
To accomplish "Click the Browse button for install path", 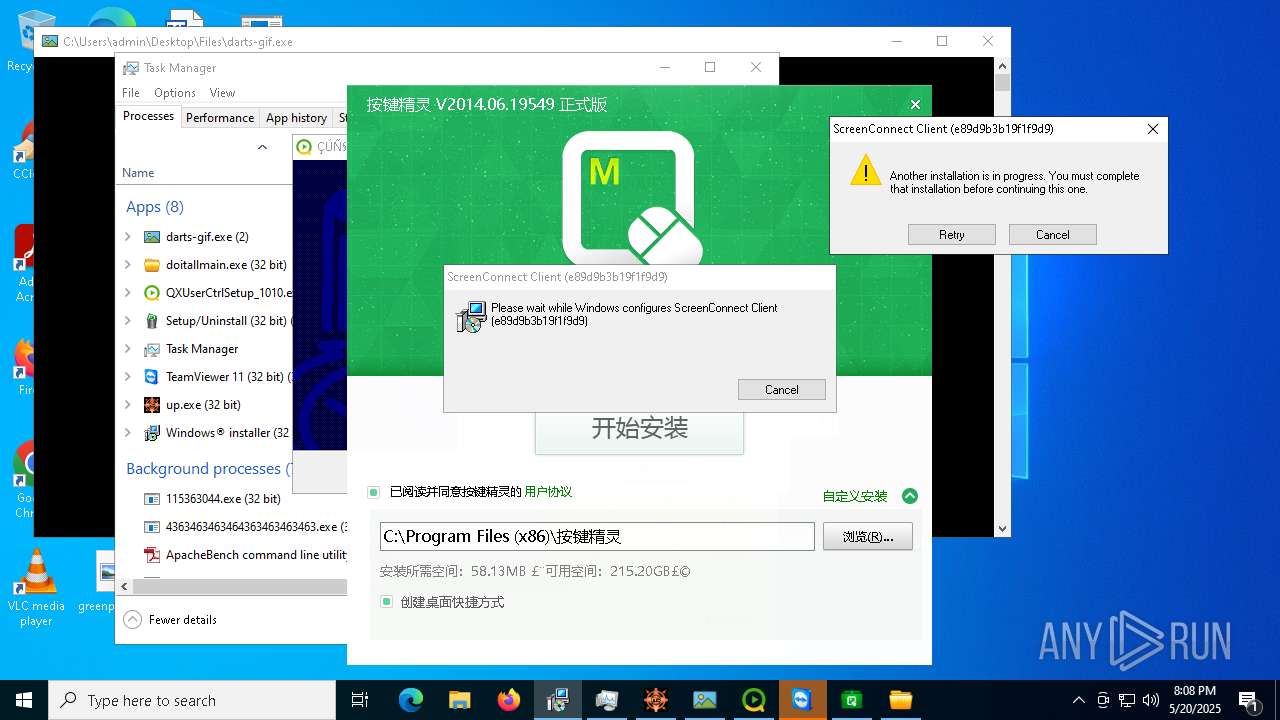I will tap(868, 536).
